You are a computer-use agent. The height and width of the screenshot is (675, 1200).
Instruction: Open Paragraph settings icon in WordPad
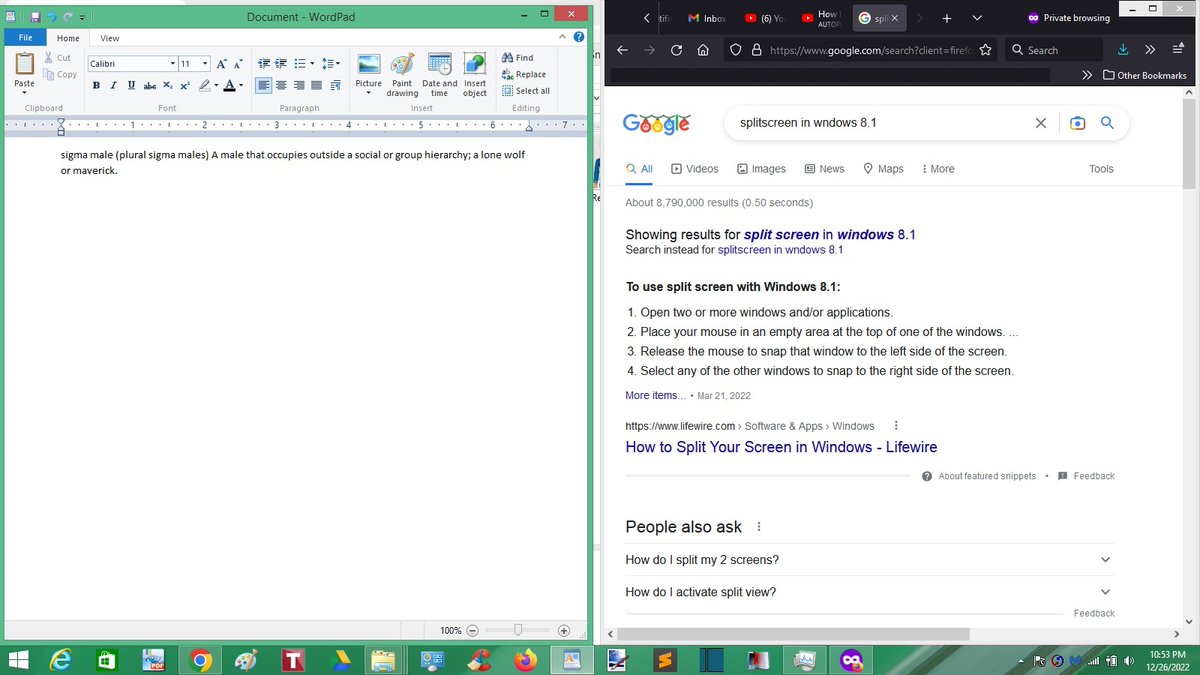(335, 86)
